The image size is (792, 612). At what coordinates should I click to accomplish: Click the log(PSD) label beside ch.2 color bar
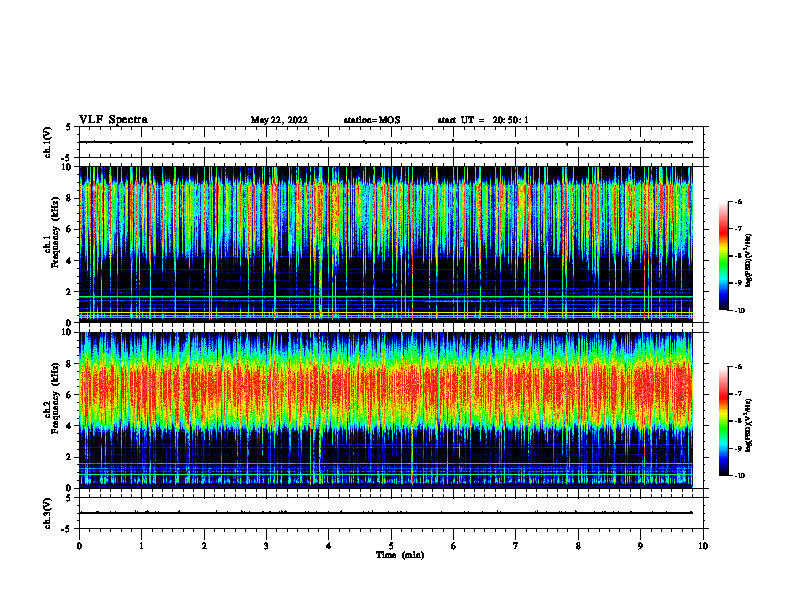(748, 425)
